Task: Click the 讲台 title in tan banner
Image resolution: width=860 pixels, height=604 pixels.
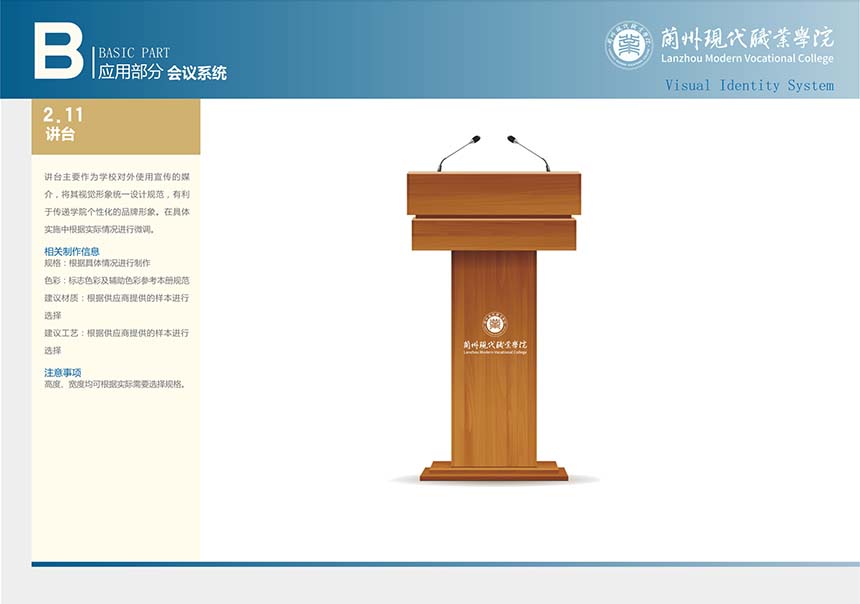Action: pos(60,134)
